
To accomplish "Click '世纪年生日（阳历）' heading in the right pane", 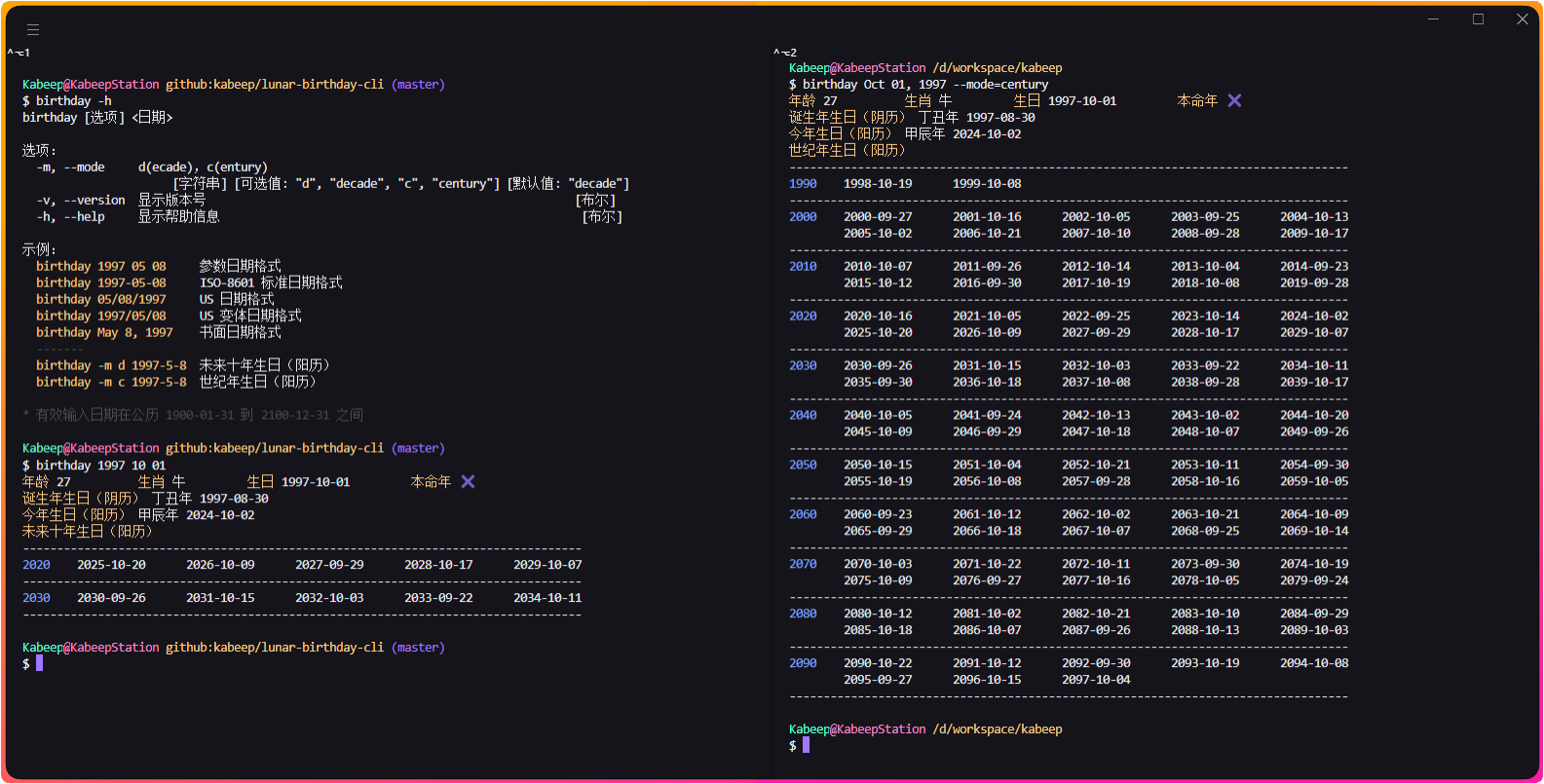I will pyautogui.click(x=847, y=151).
